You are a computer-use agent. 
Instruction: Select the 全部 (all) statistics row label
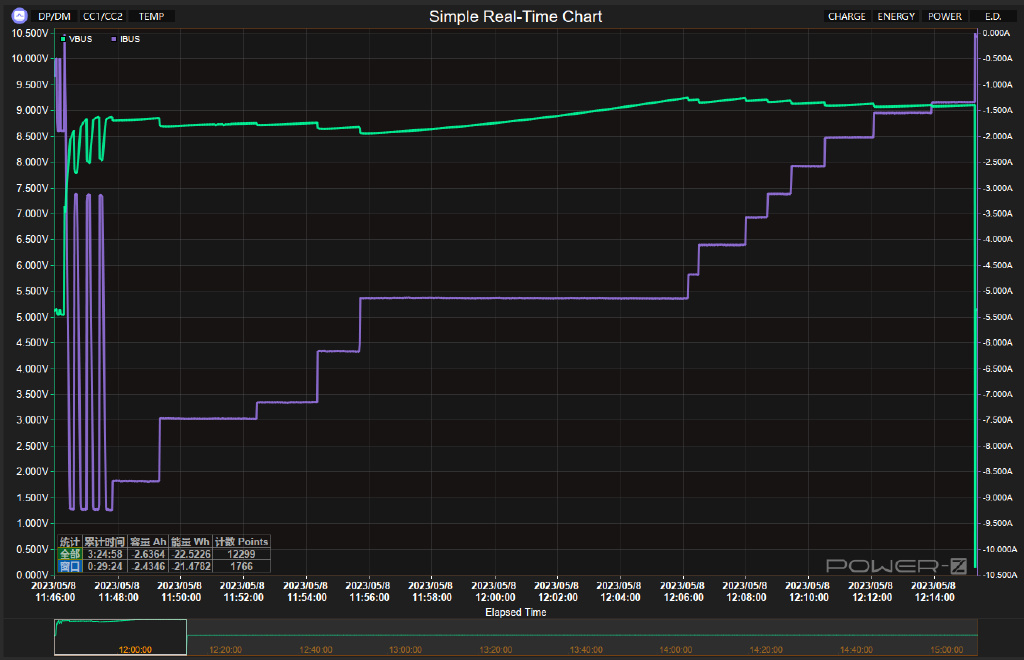(x=69, y=554)
